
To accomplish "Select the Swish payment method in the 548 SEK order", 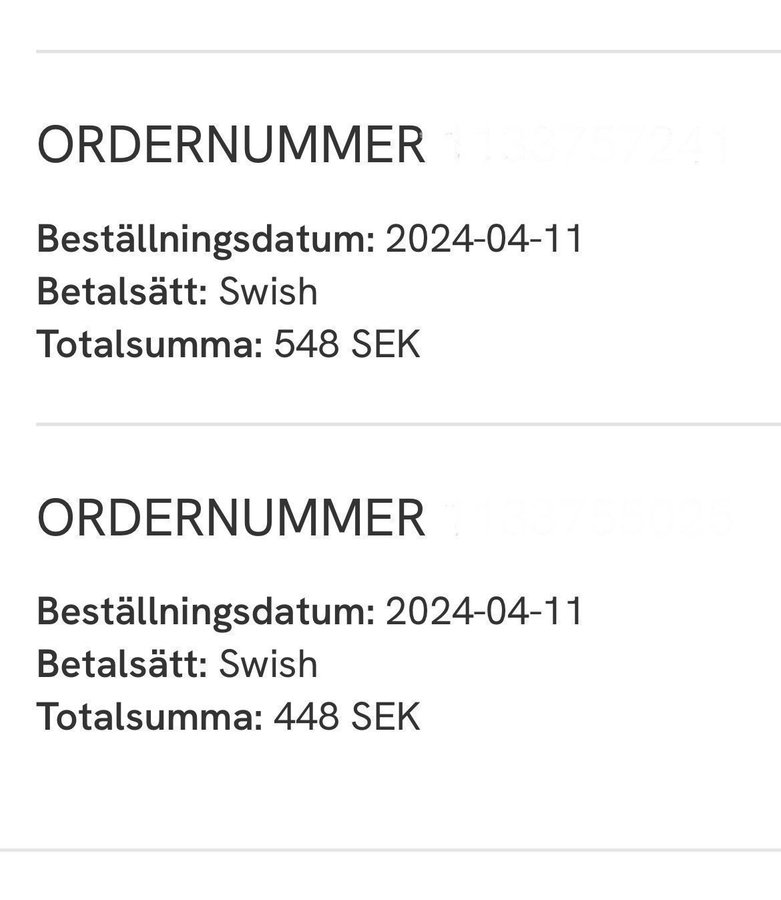I will (268, 292).
